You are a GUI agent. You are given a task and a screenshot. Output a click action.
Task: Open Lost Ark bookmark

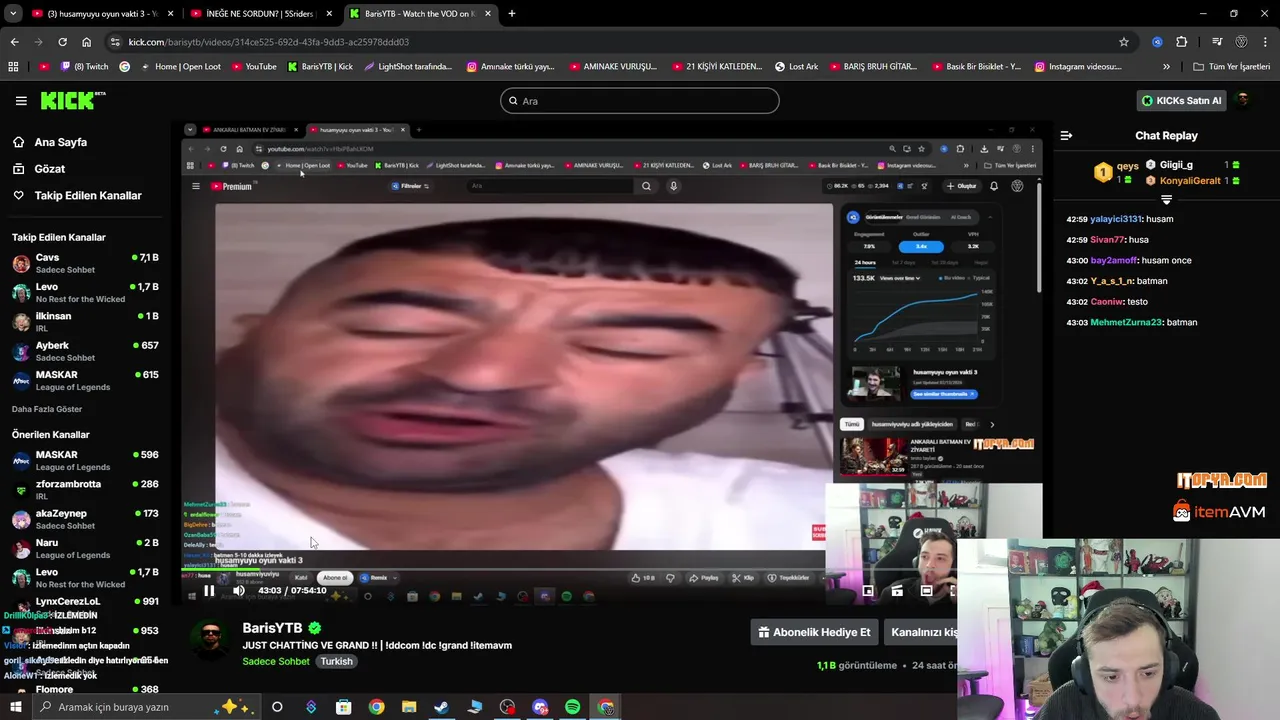coord(797,67)
